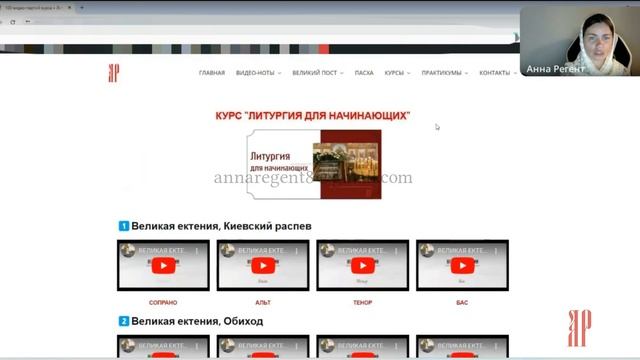Image resolution: width=640 pixels, height=360 pixels.
Task: Play the Тенор video of Киевский распев
Action: (x=362, y=266)
